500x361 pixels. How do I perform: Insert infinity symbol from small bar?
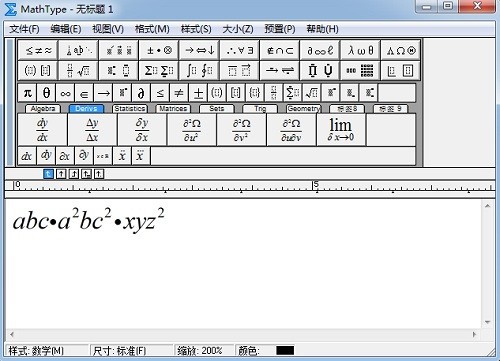(x=65, y=93)
